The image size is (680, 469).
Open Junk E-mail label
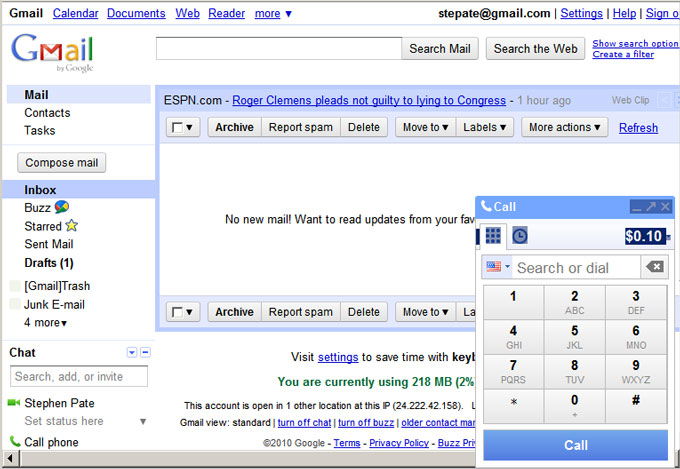(x=54, y=305)
